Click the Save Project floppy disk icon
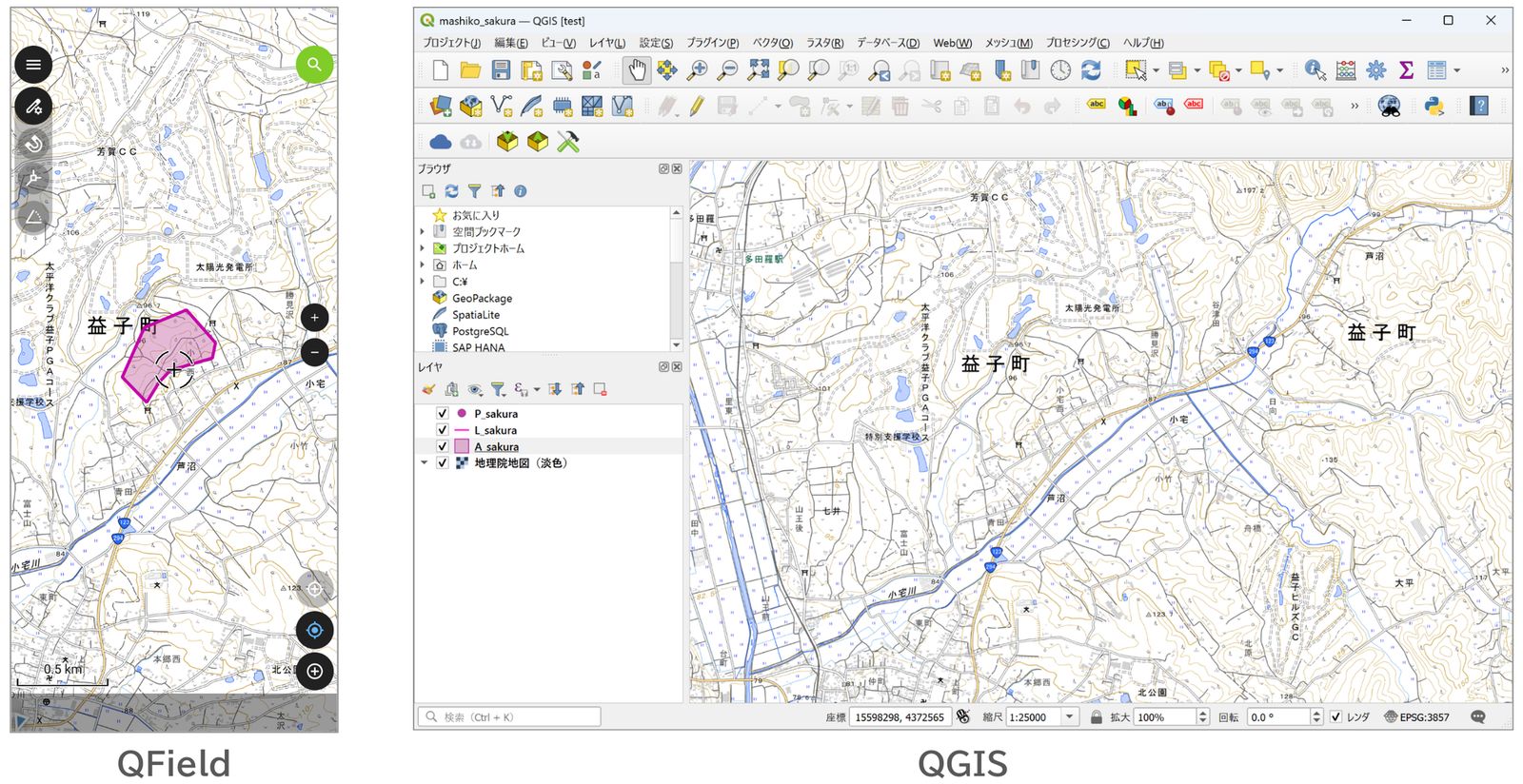 coord(501,69)
